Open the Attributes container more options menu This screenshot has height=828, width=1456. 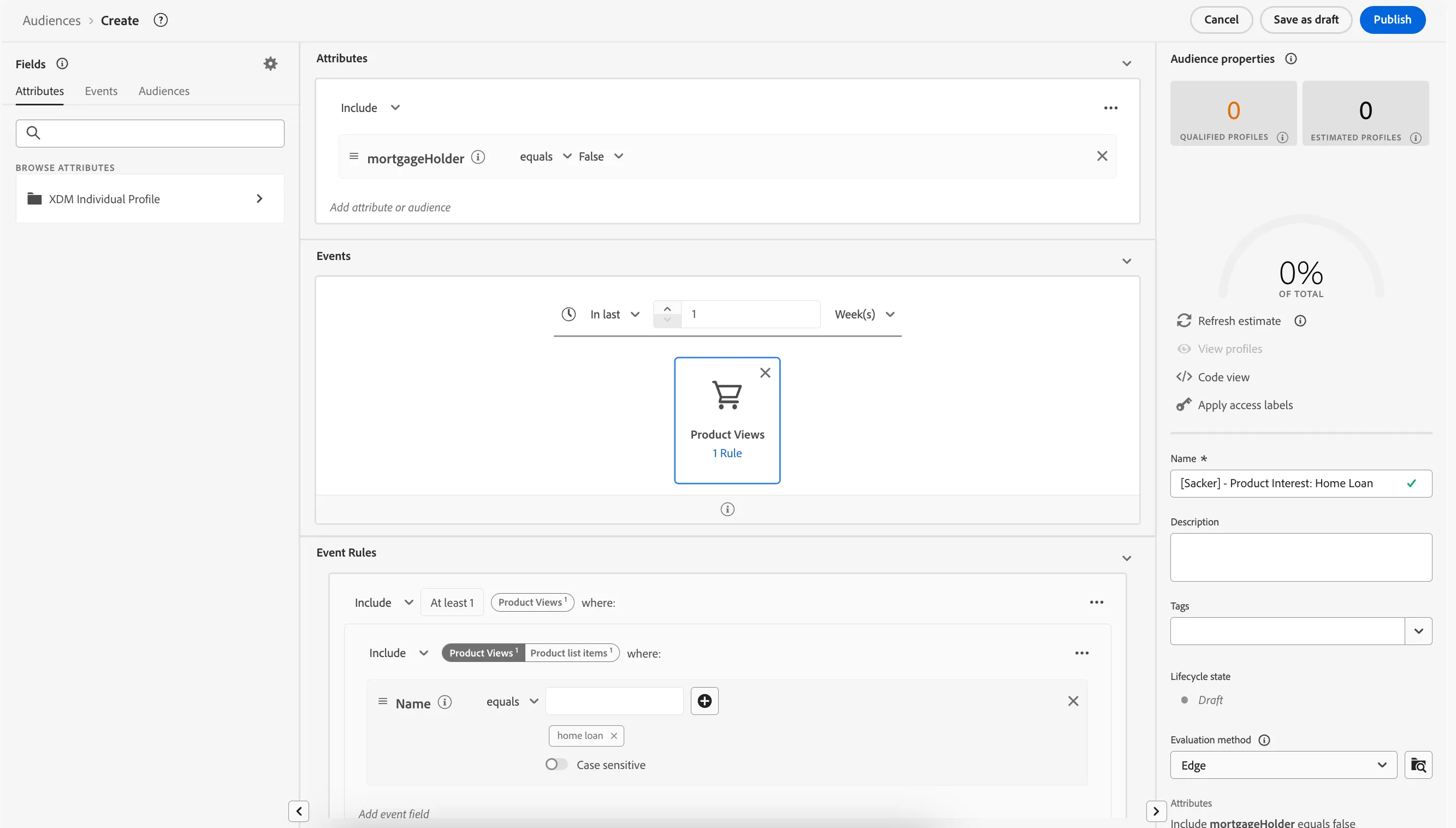point(1110,108)
